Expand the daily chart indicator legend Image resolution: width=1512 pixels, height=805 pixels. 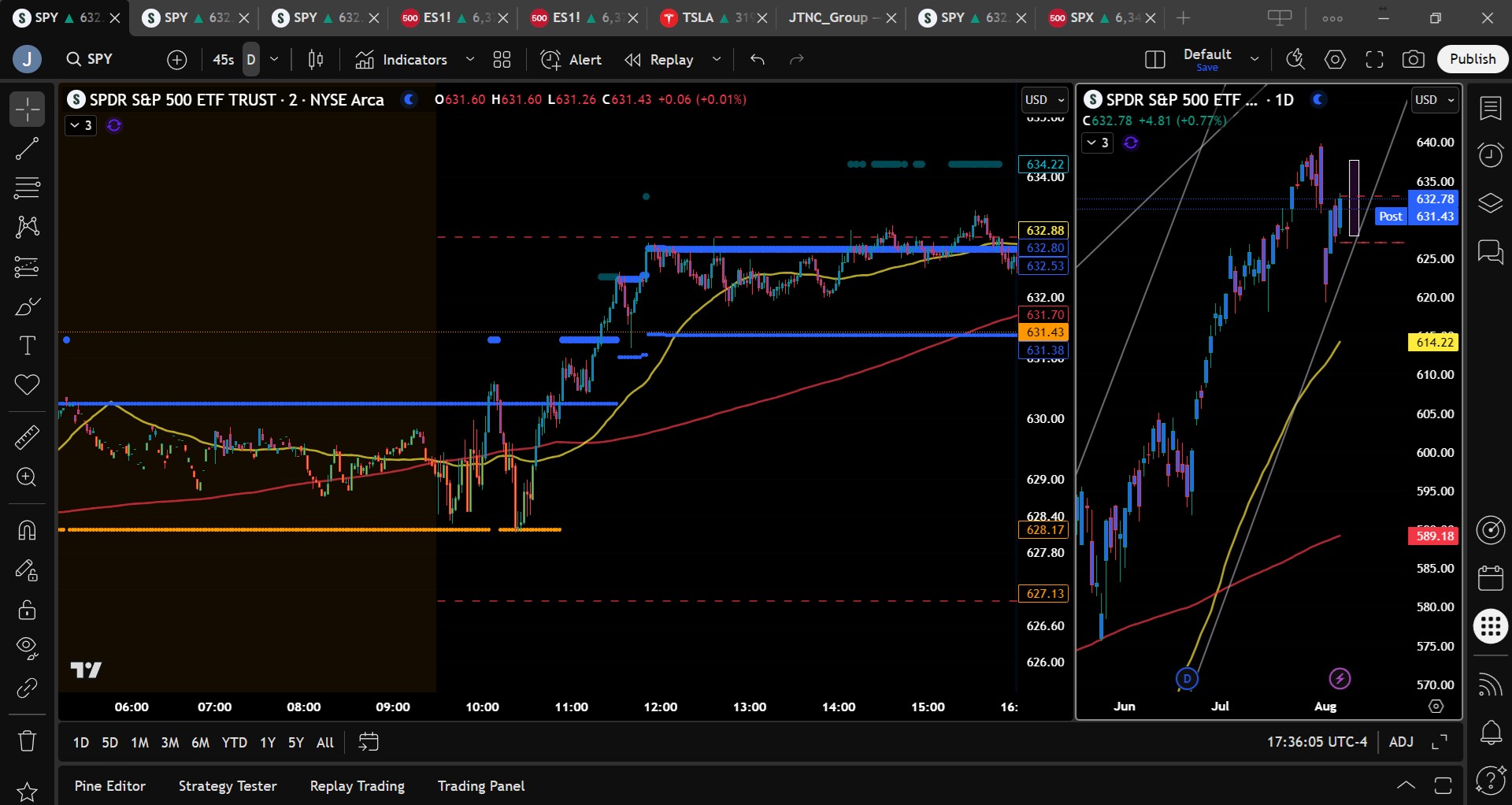[x=1097, y=143]
